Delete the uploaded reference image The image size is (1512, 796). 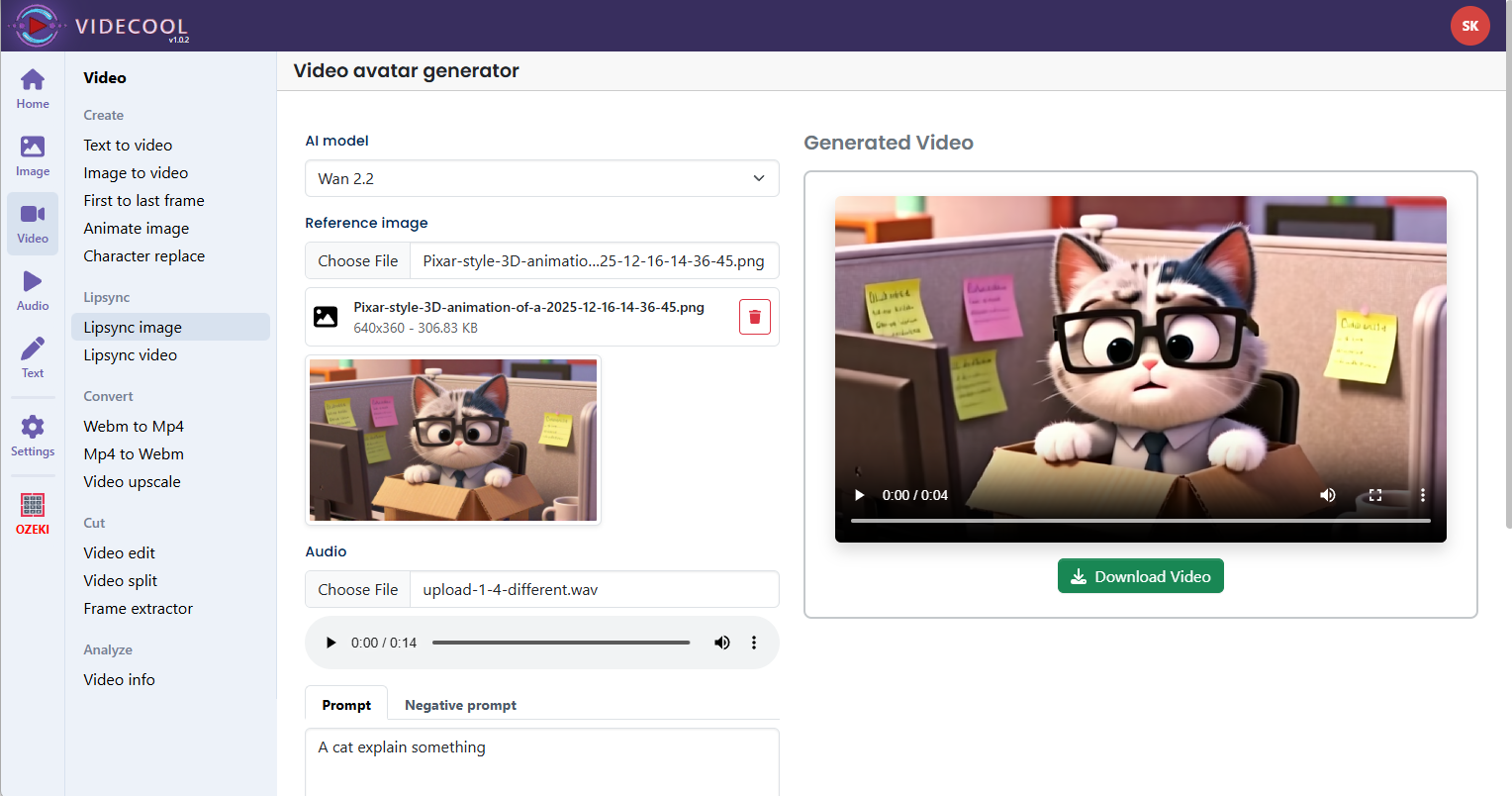754,317
